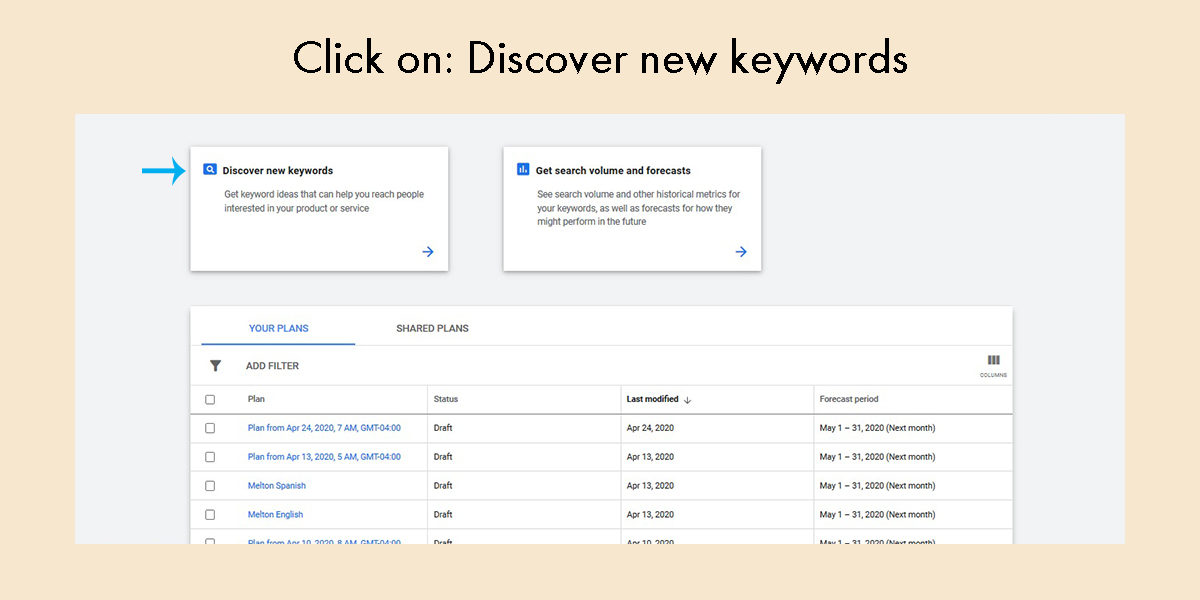The image size is (1200, 600).
Task: Click the Status column header
Action: [x=446, y=399]
